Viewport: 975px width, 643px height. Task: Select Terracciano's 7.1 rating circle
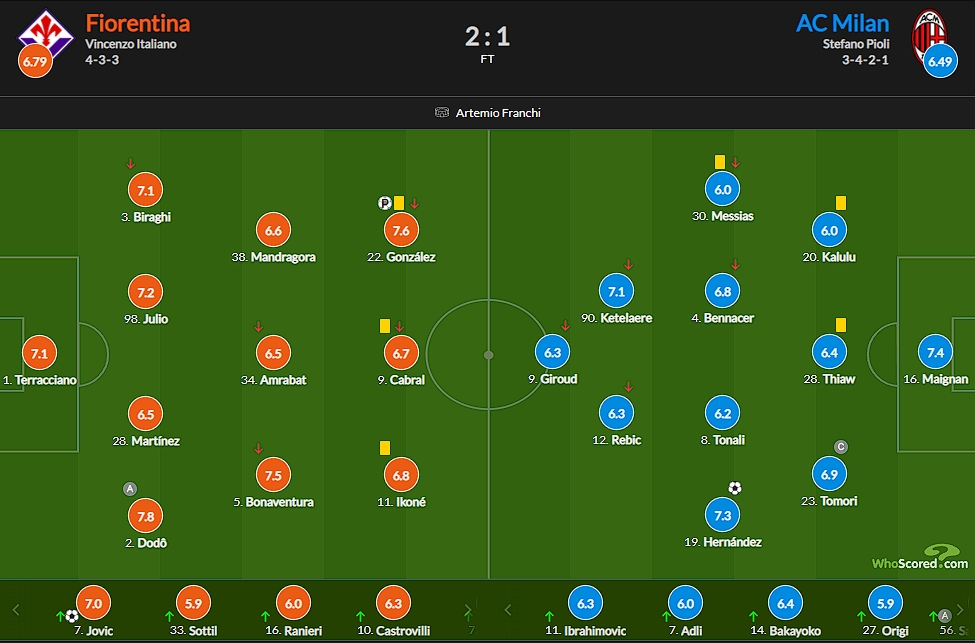tap(39, 354)
